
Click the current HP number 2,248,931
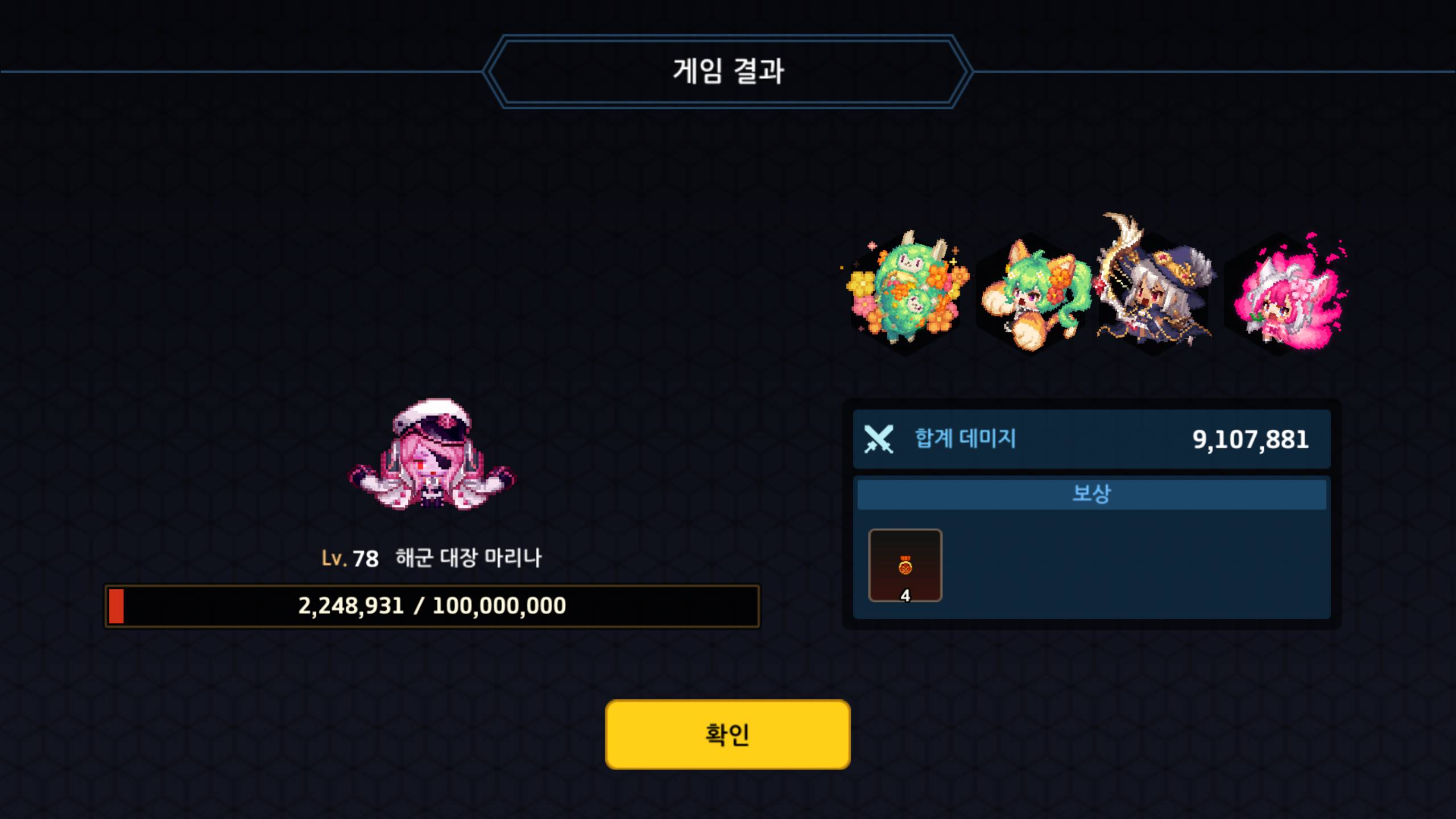point(351,606)
